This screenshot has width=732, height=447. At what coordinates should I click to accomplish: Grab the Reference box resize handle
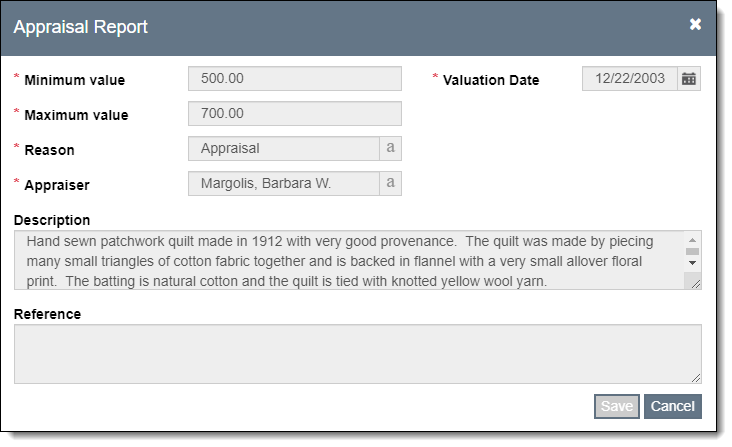click(x=695, y=376)
